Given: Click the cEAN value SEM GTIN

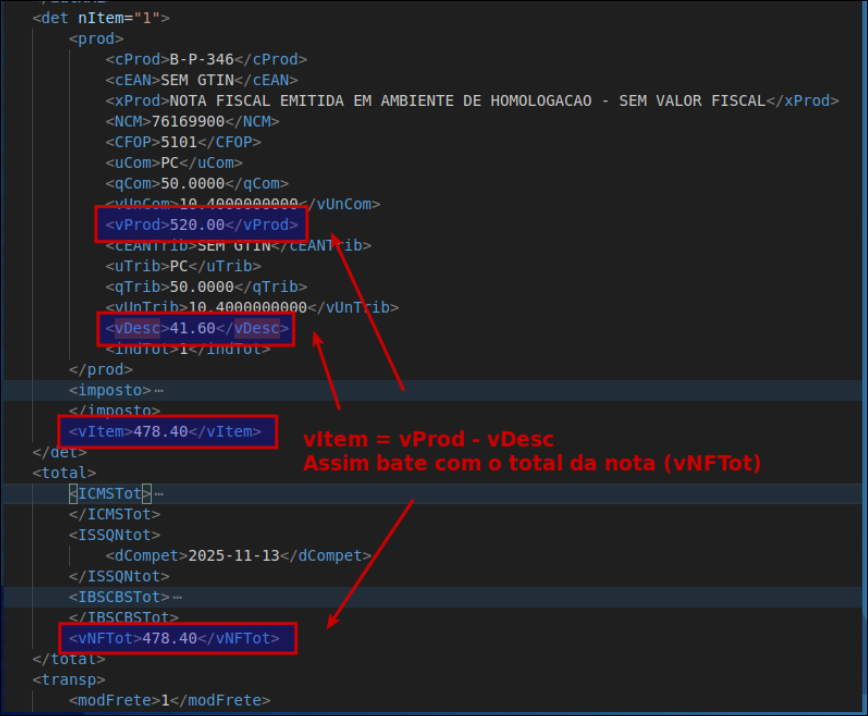Looking at the screenshot, I should (x=197, y=80).
